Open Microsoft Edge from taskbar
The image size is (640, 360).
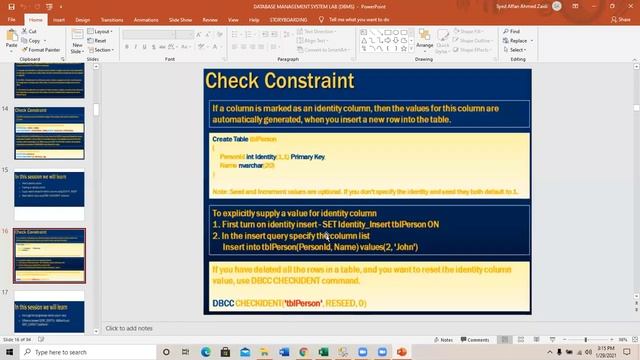(x=206, y=352)
